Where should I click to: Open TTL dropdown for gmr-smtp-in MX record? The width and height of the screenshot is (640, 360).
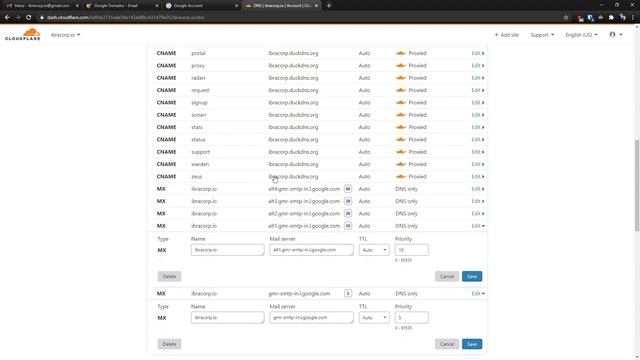[x=374, y=318]
